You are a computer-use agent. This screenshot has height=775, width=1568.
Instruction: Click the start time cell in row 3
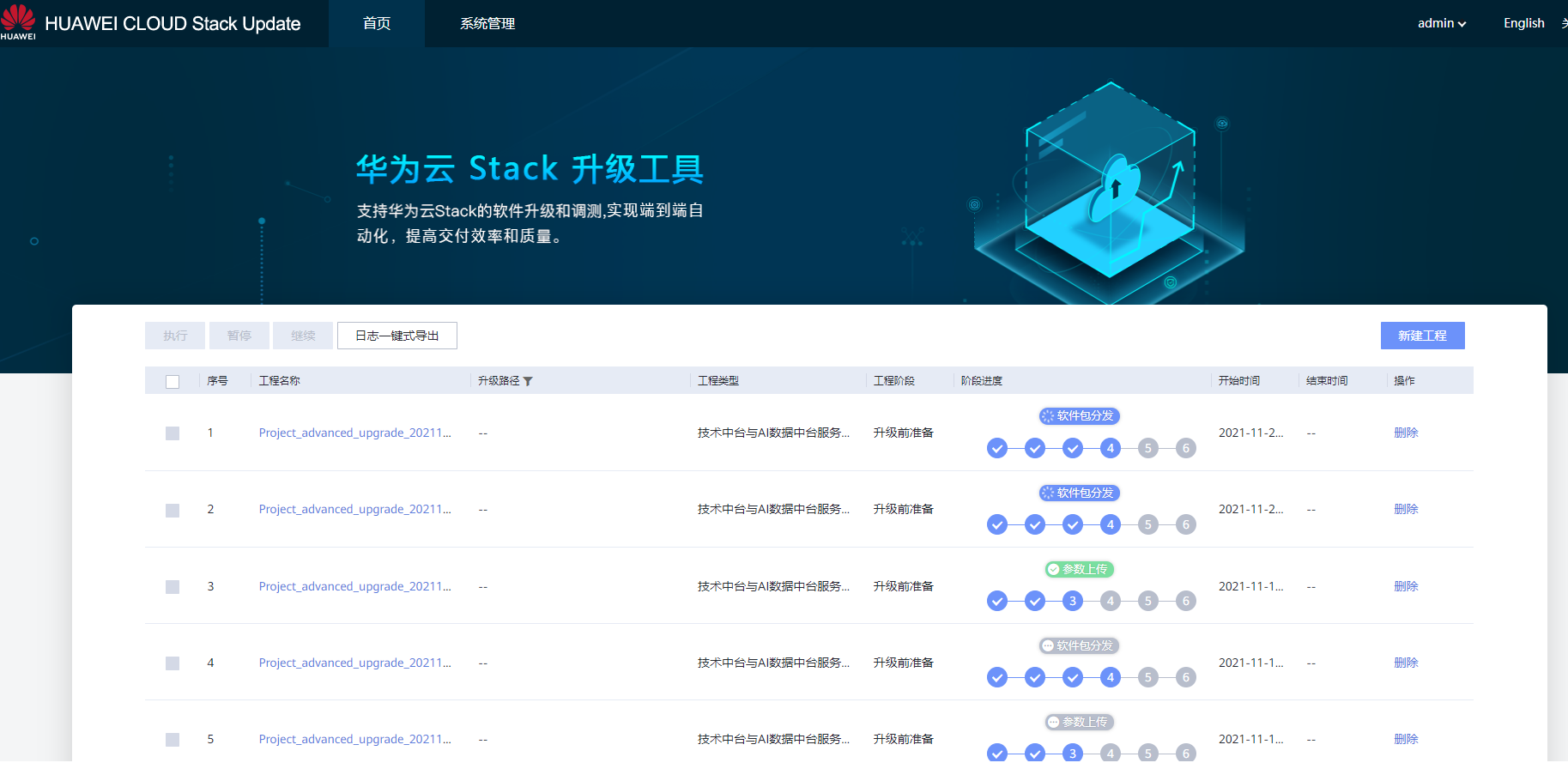[x=1251, y=586]
